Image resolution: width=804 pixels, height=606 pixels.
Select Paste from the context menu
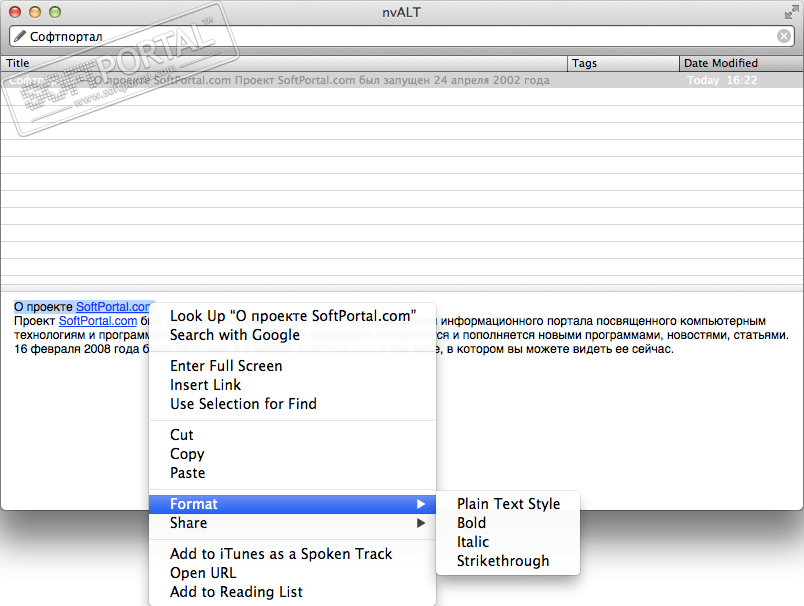(293, 473)
